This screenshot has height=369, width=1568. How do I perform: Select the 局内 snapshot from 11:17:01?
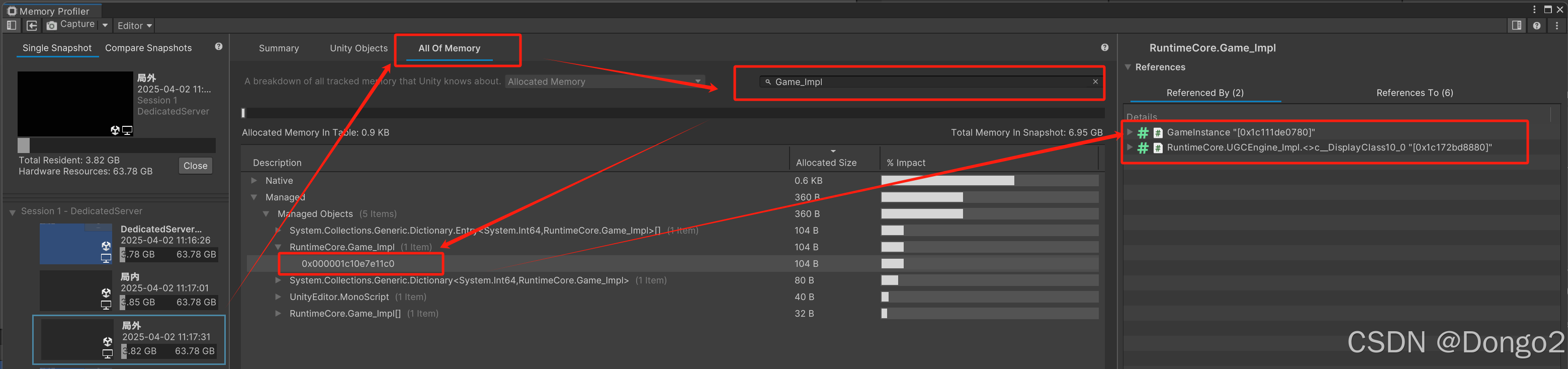128,290
